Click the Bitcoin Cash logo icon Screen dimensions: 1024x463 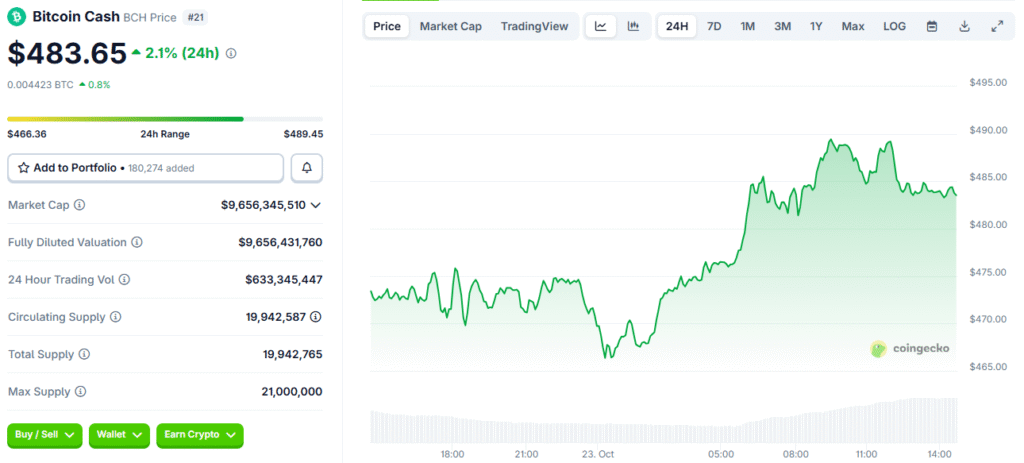pos(16,17)
